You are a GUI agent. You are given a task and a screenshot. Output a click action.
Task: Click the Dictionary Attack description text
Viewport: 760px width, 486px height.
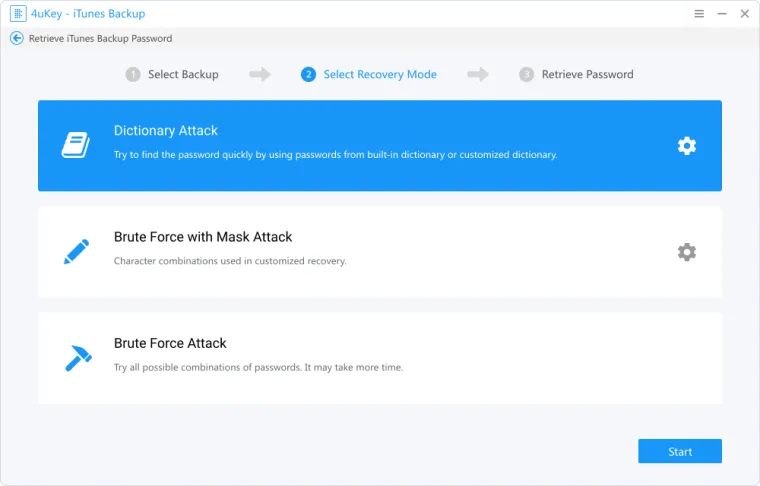[x=335, y=155]
